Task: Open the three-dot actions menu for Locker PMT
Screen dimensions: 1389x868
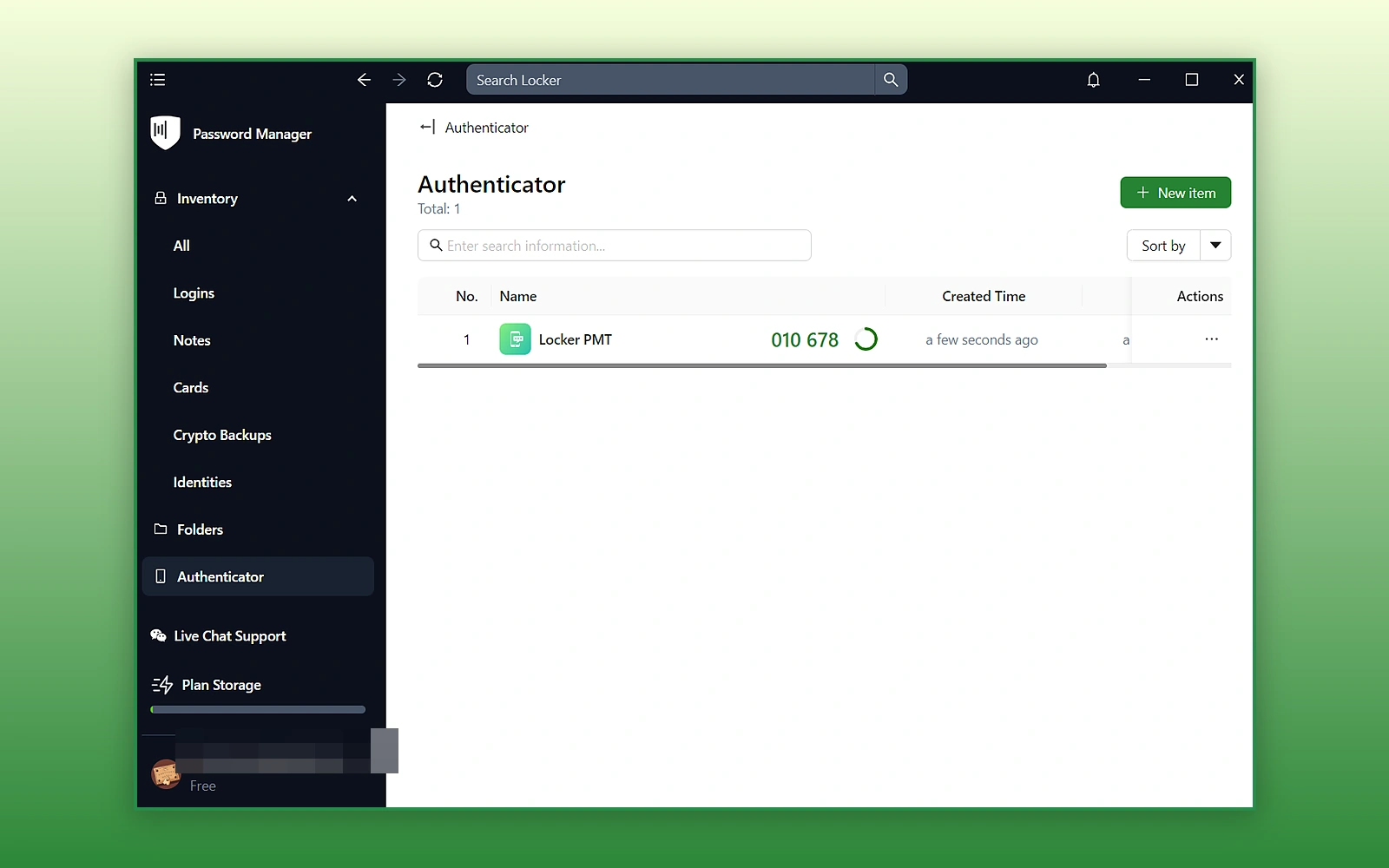Action: [1211, 339]
